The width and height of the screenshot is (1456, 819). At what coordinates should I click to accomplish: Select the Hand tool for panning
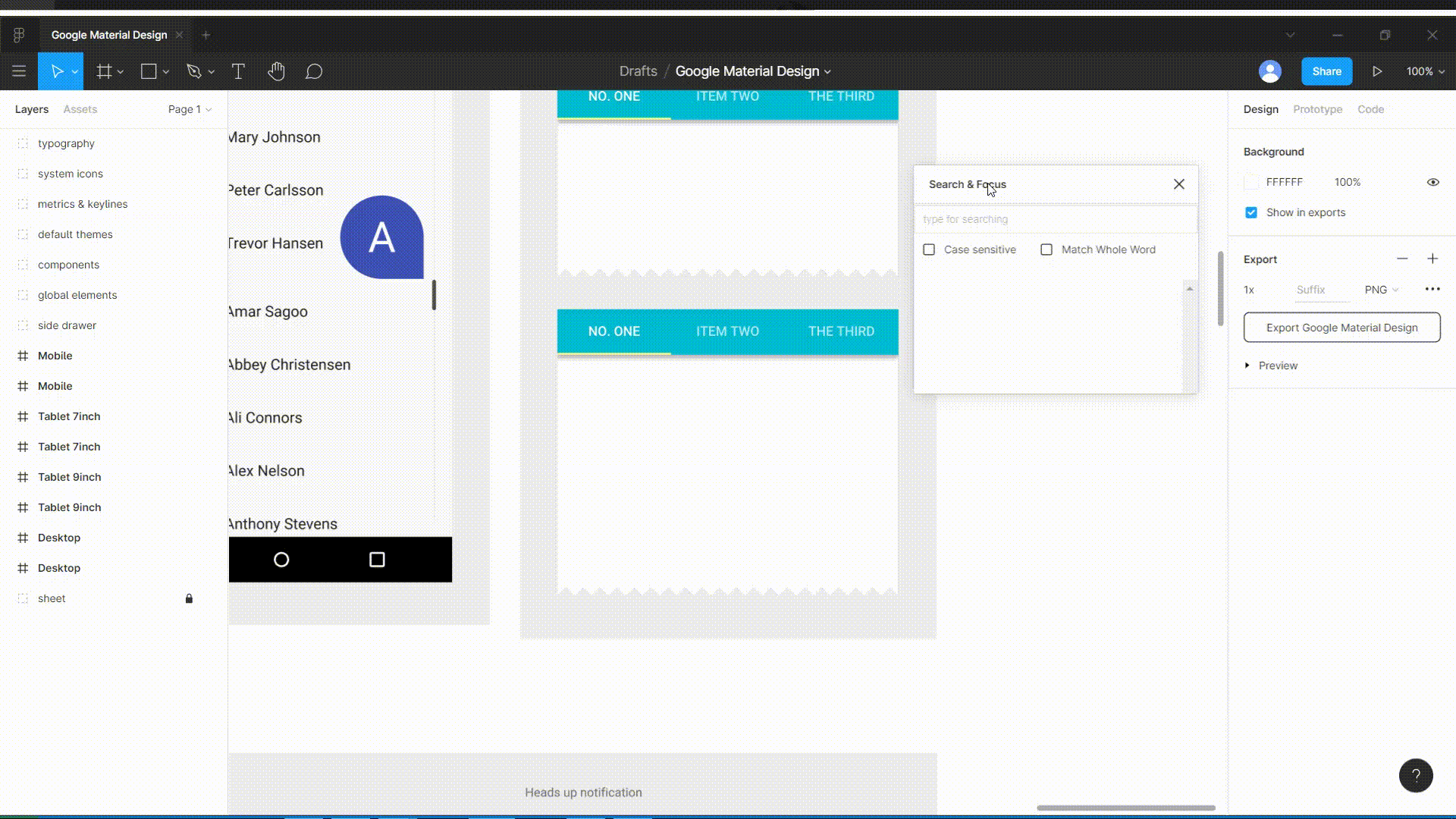276,71
